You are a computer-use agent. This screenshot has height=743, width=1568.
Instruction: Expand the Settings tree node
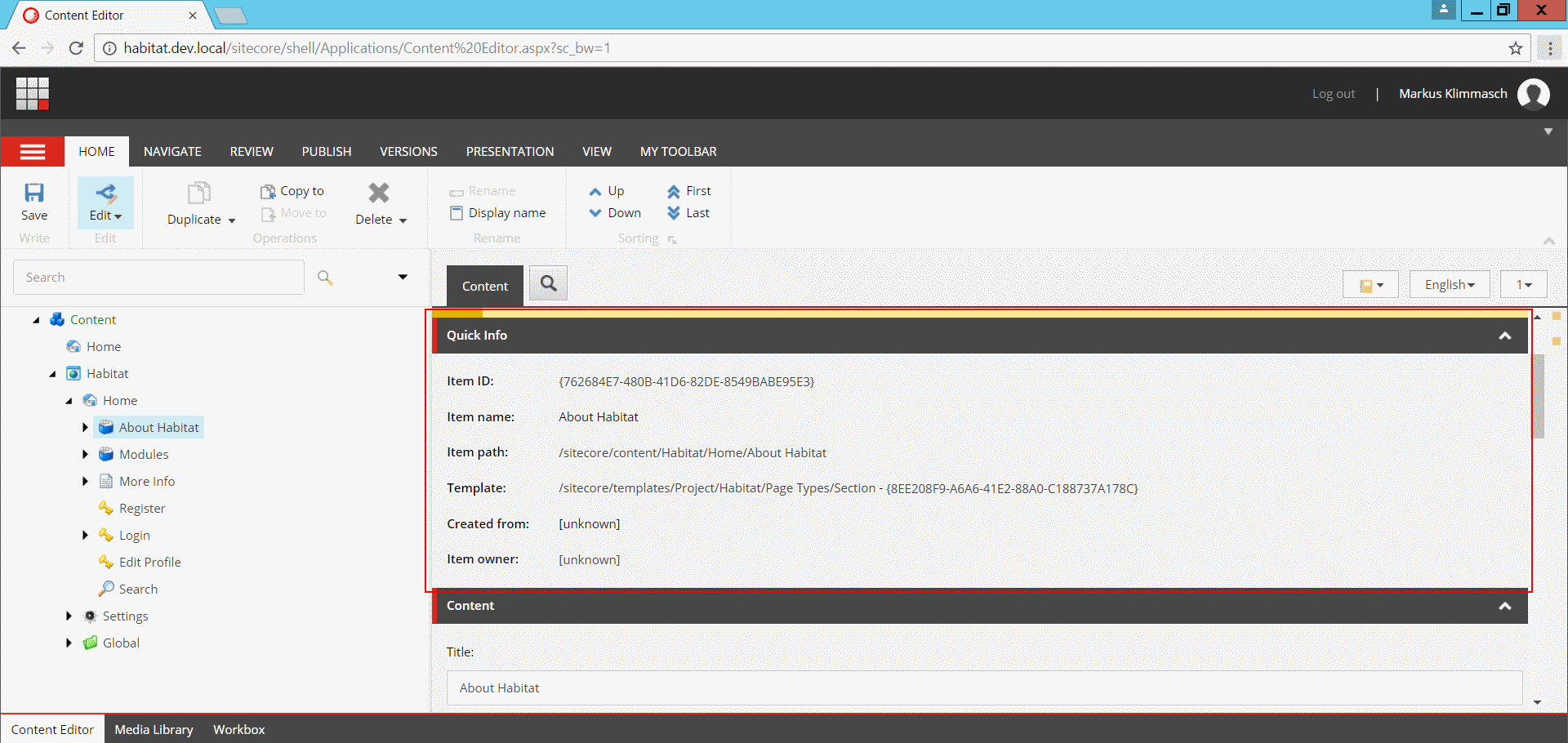click(69, 616)
